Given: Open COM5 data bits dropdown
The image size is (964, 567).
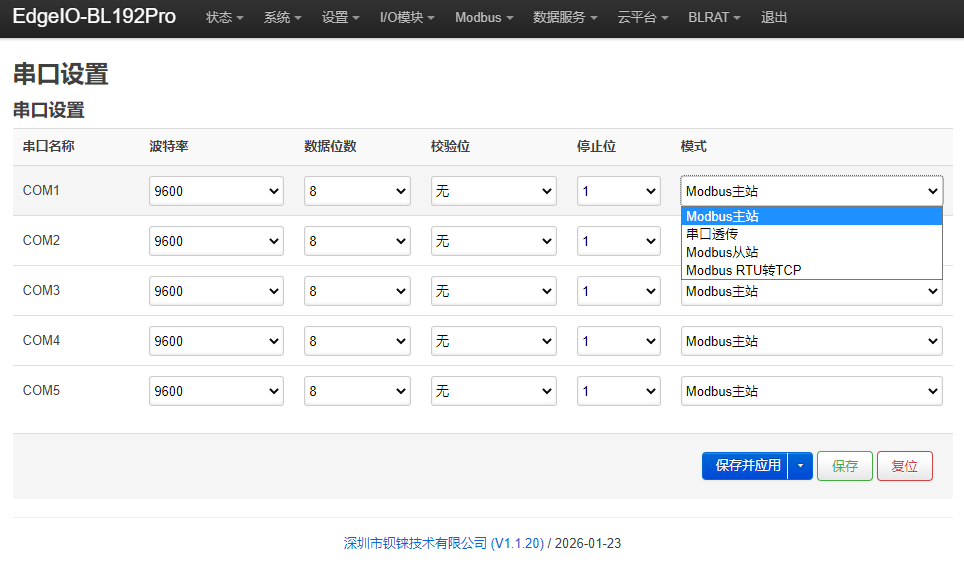Looking at the screenshot, I should [x=357, y=391].
